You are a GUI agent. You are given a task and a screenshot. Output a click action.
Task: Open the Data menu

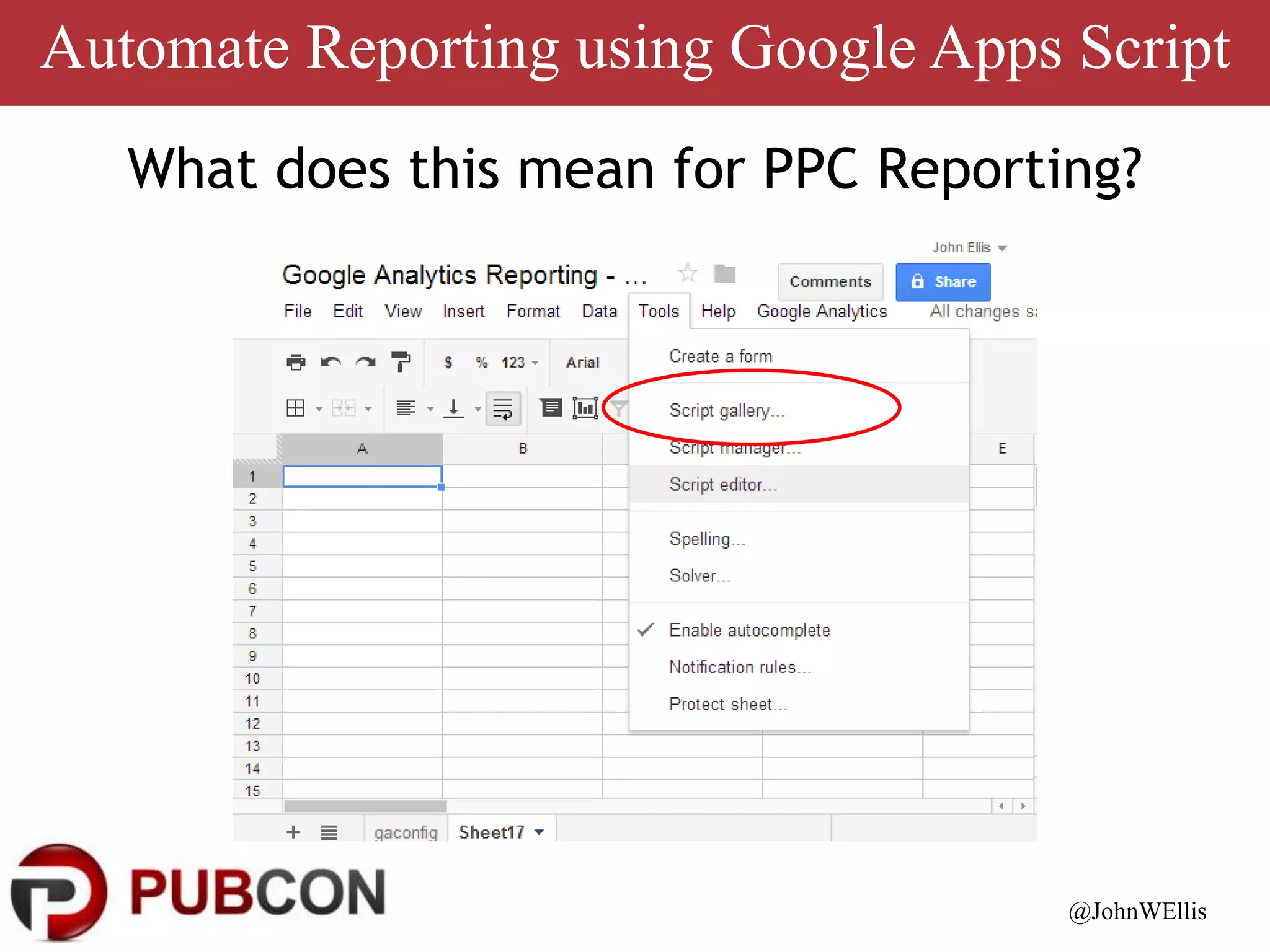(x=599, y=311)
